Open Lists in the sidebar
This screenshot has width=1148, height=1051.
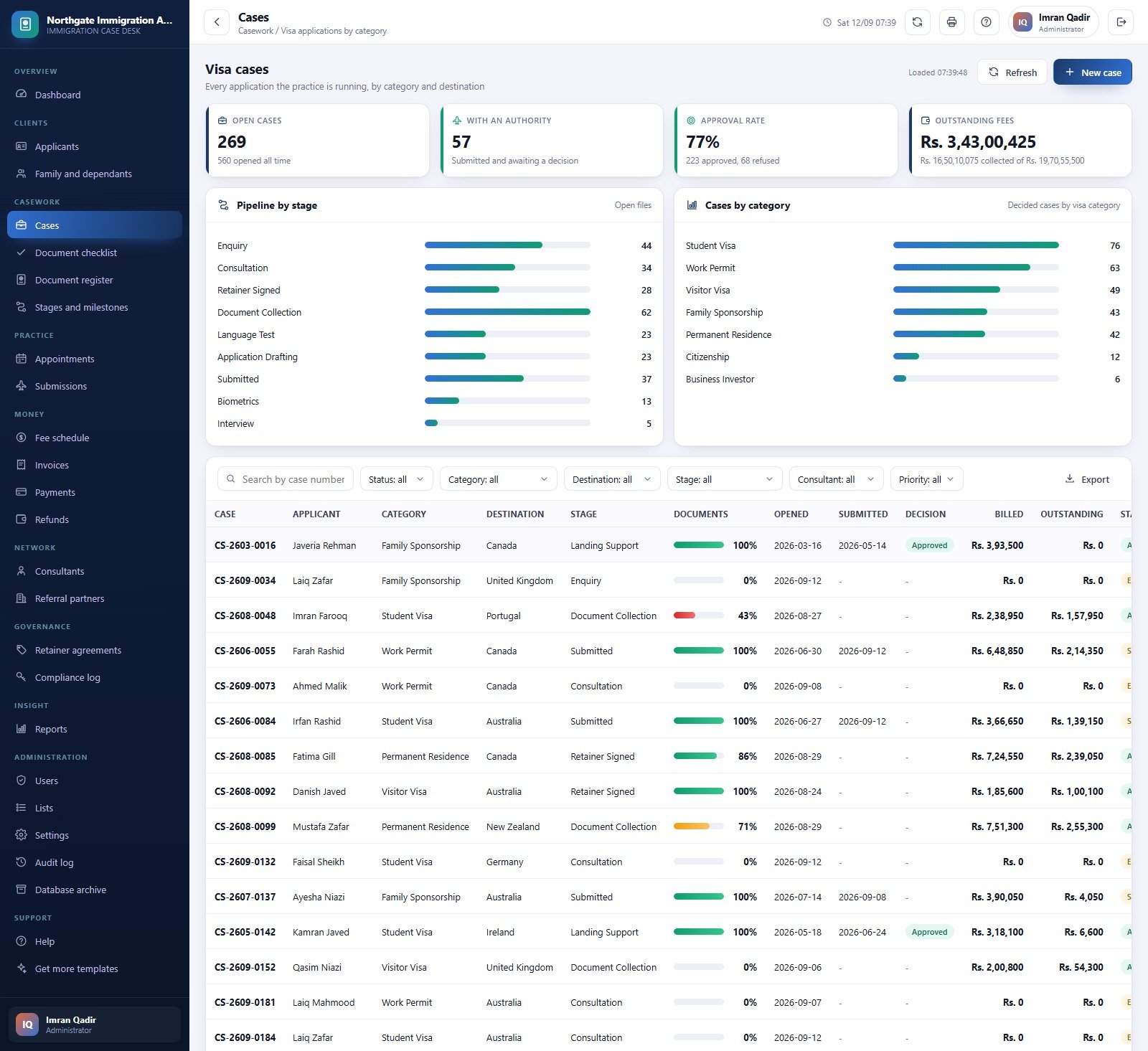point(95,808)
